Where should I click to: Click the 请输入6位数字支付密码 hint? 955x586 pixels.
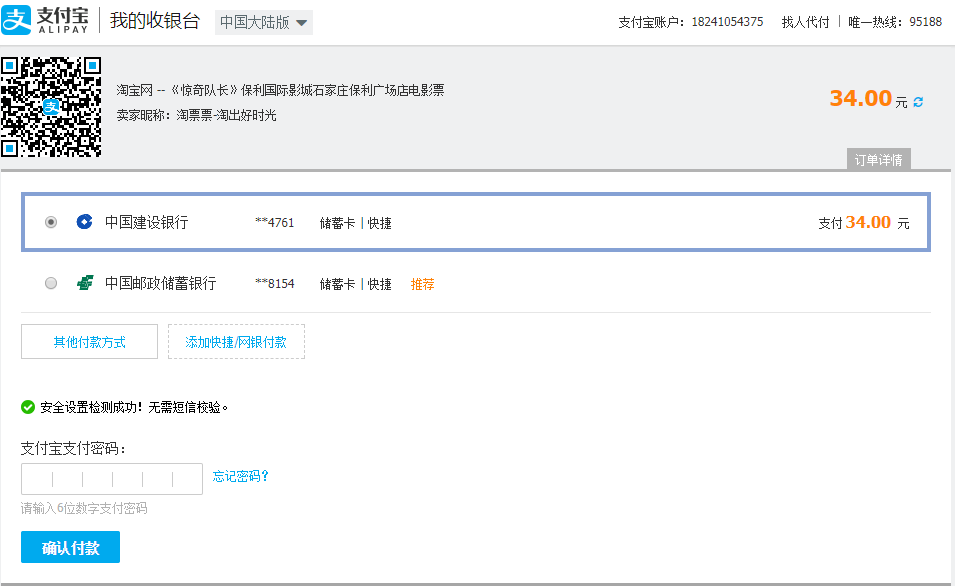(x=84, y=508)
